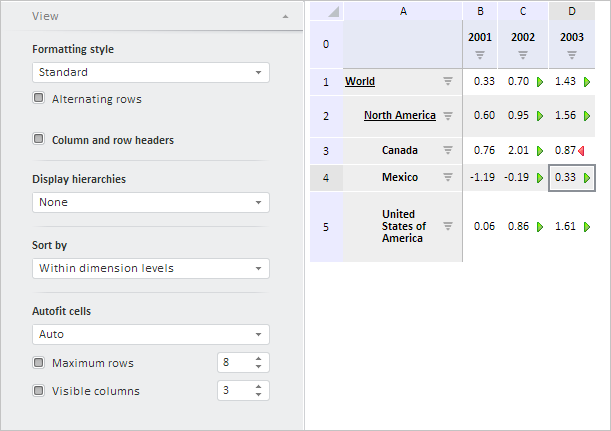Click the filter icon under 2003 column

(572, 55)
